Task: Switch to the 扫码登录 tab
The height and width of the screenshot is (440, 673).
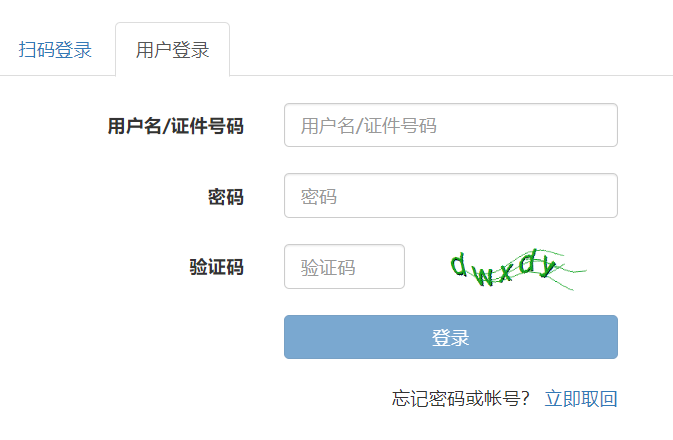Action: tap(55, 50)
